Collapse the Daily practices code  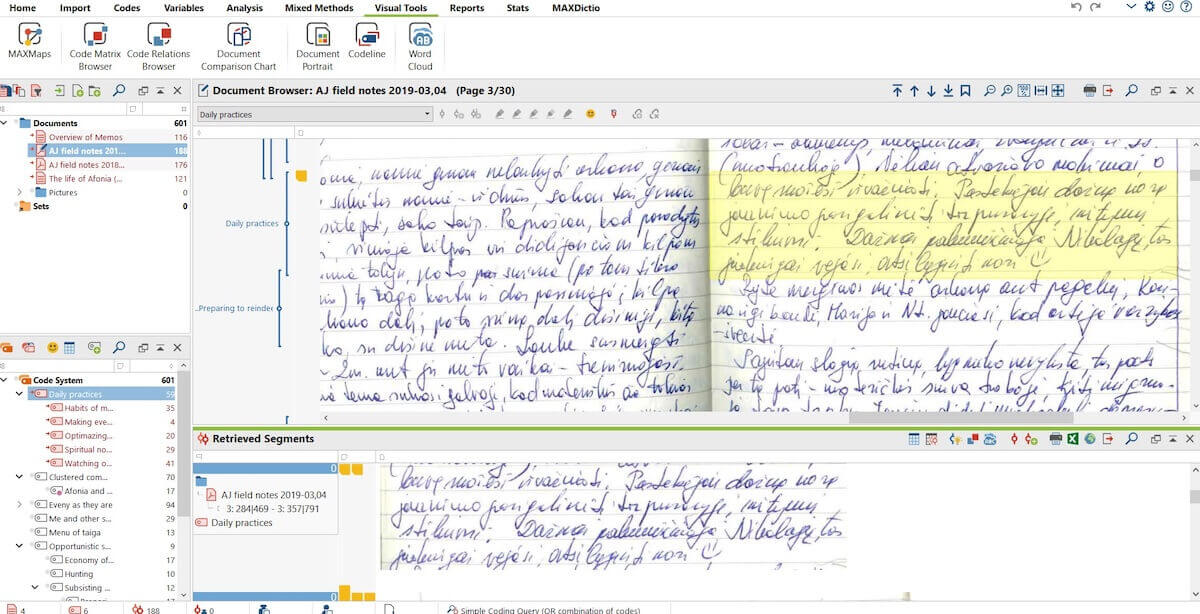coord(20,394)
